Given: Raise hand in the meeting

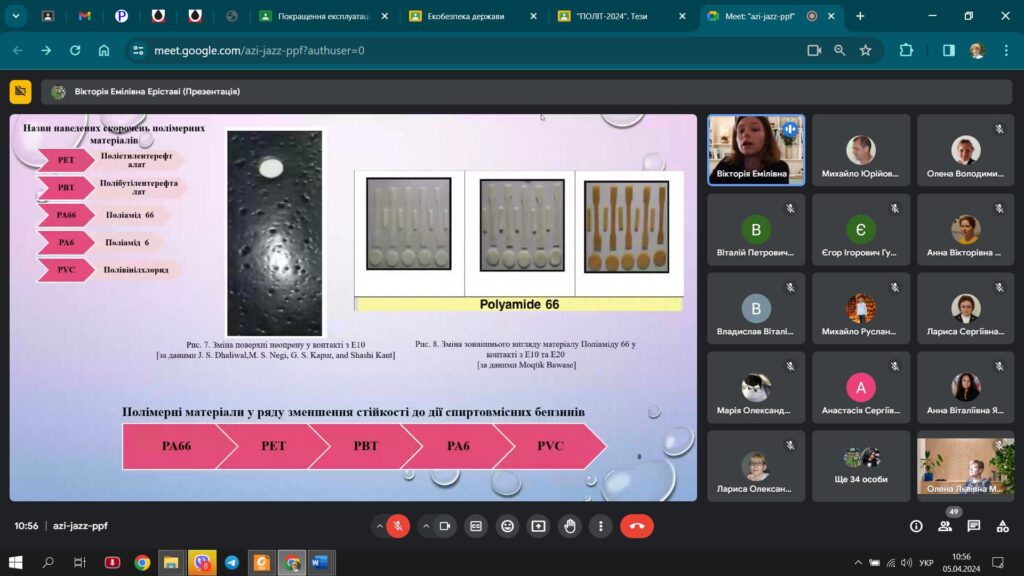Looking at the screenshot, I should [x=569, y=526].
